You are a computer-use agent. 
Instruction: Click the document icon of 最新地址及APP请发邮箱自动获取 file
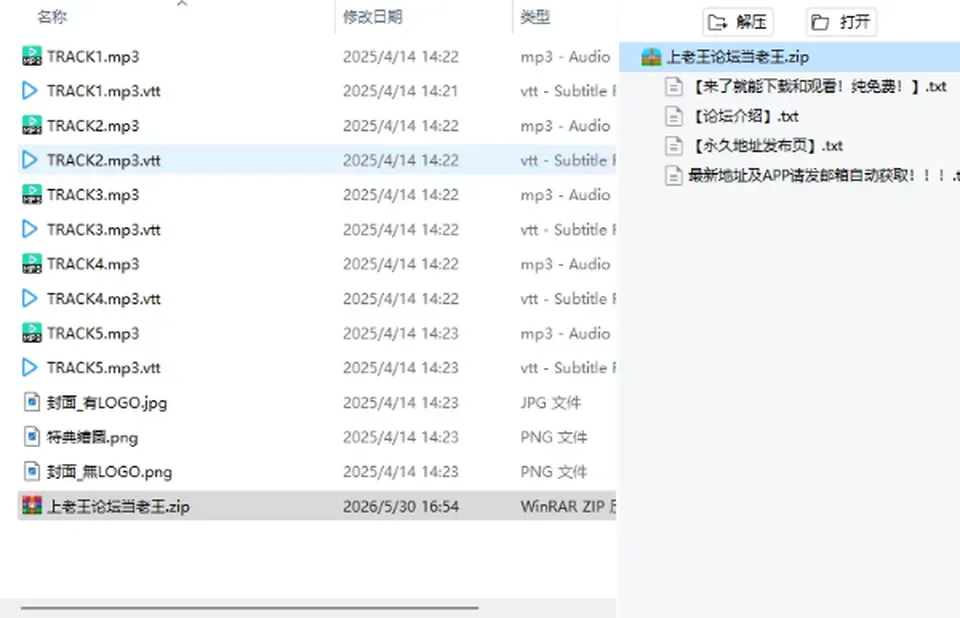coord(673,175)
